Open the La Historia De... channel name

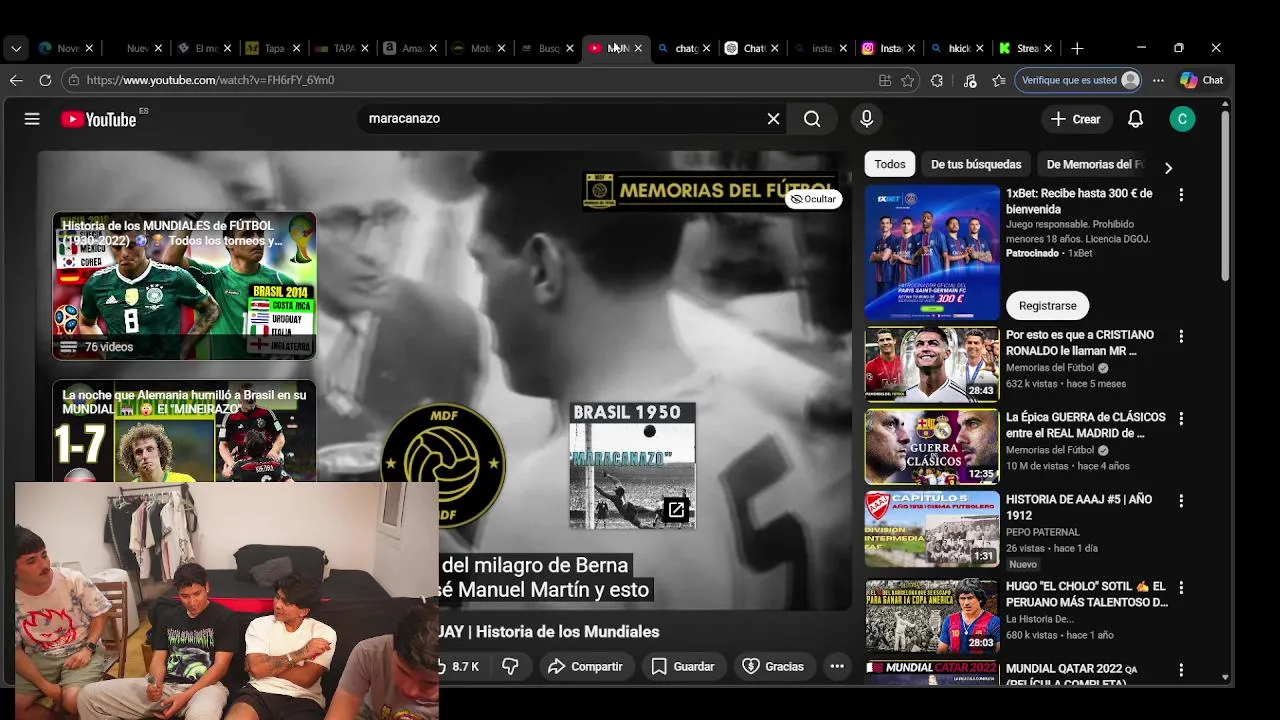click(x=1040, y=619)
